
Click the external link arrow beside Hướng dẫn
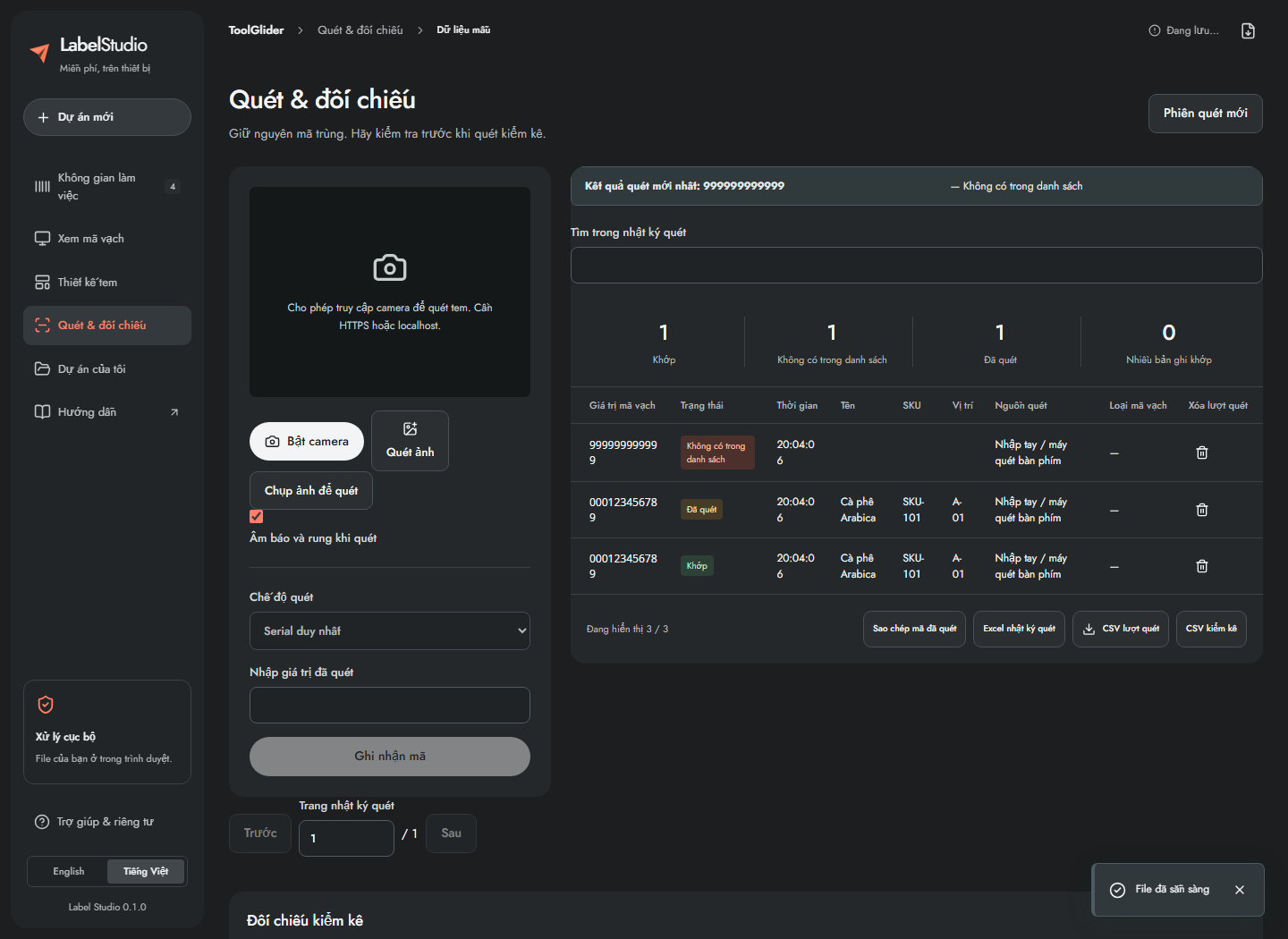(x=174, y=412)
